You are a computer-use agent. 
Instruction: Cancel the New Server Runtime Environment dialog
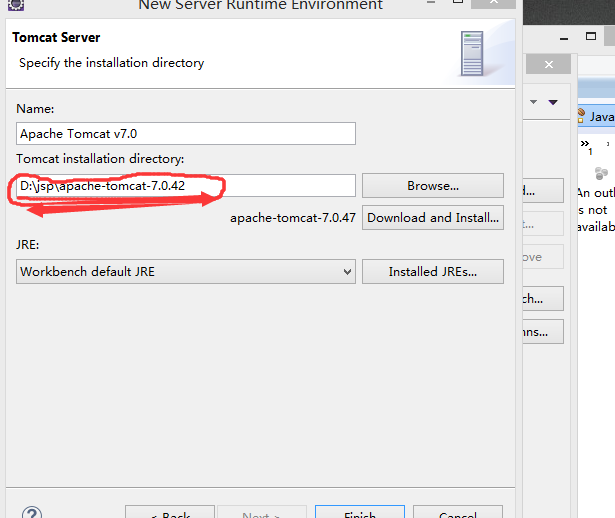(458, 512)
